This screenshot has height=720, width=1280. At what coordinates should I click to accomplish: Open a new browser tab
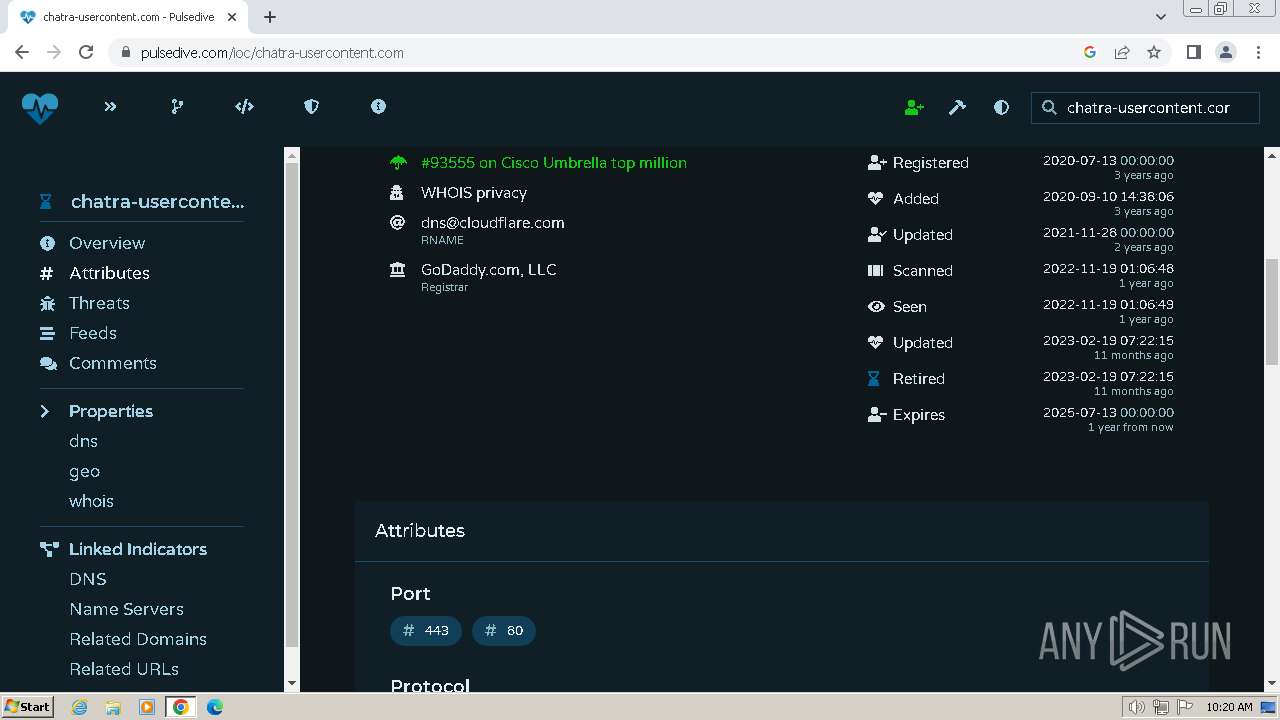click(x=270, y=17)
